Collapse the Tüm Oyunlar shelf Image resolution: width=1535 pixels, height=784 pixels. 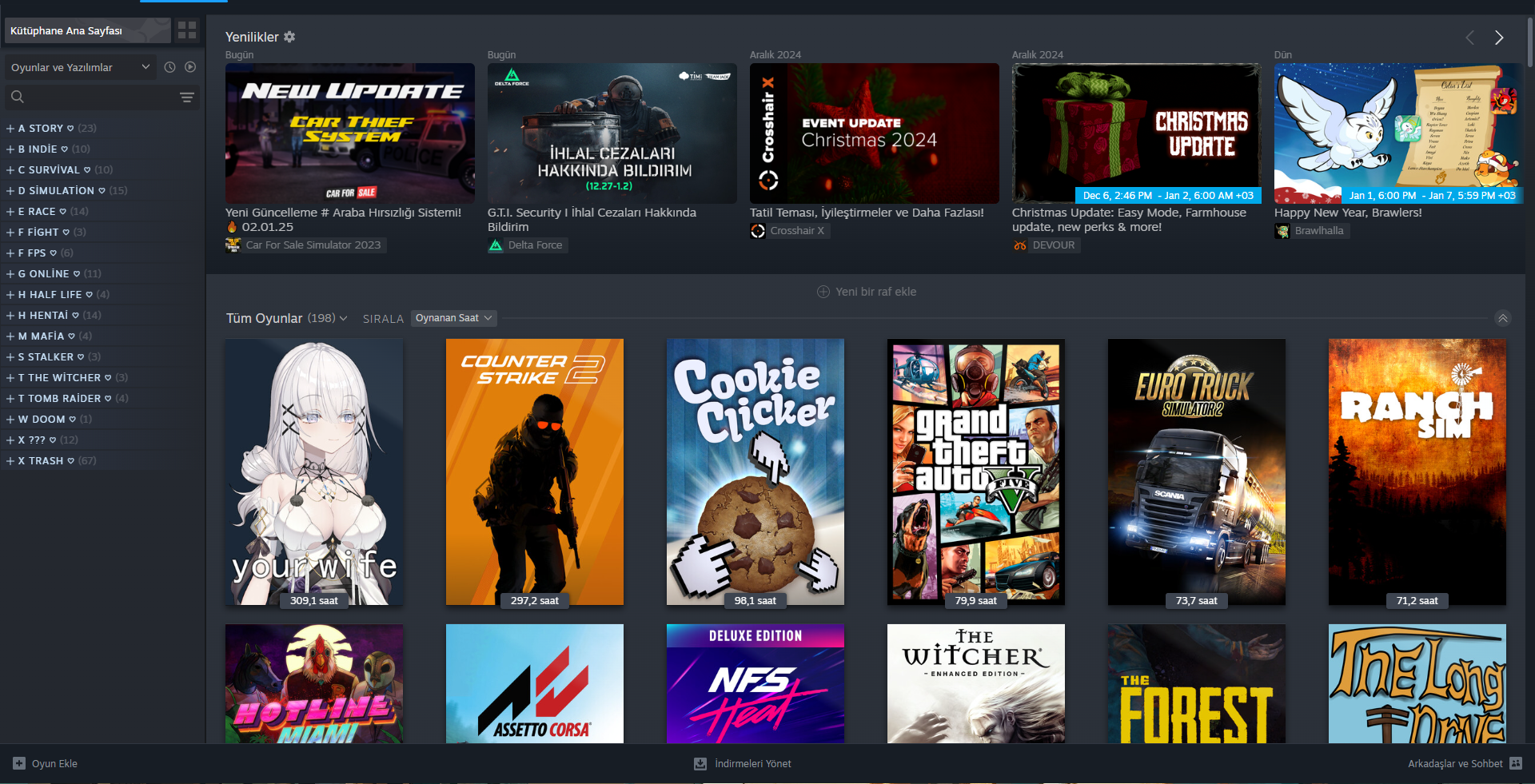1503,318
